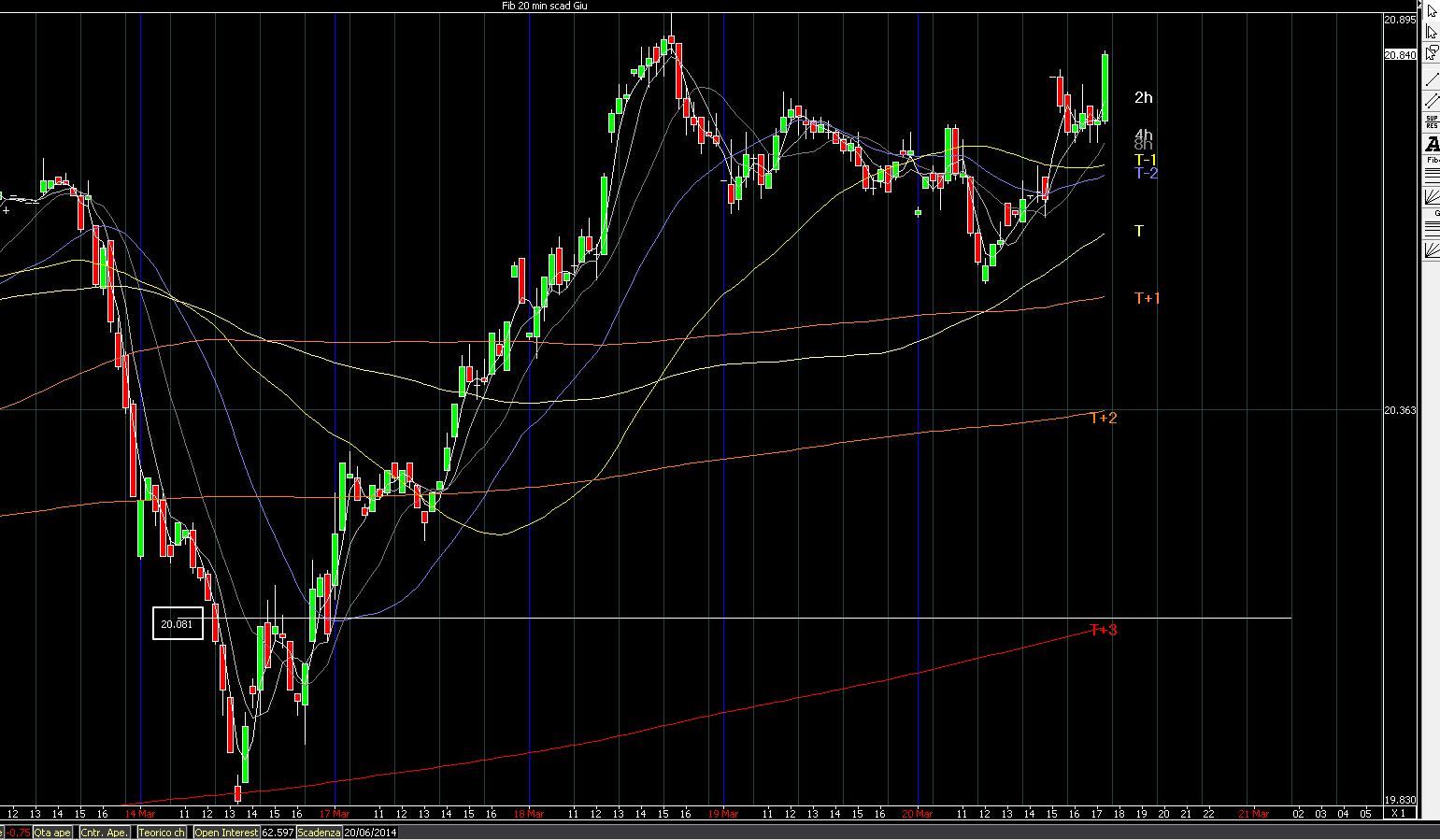
Task: Click the 18 Mar date on time axis
Action: coord(529,814)
